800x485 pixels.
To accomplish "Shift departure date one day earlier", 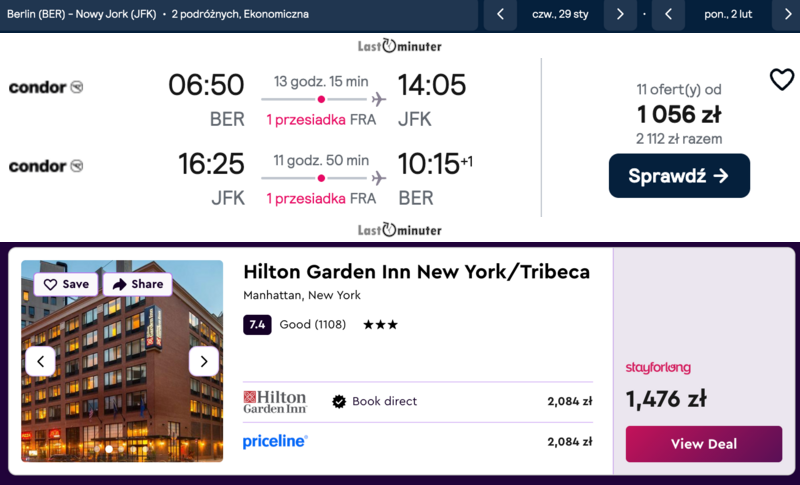I will coord(500,14).
